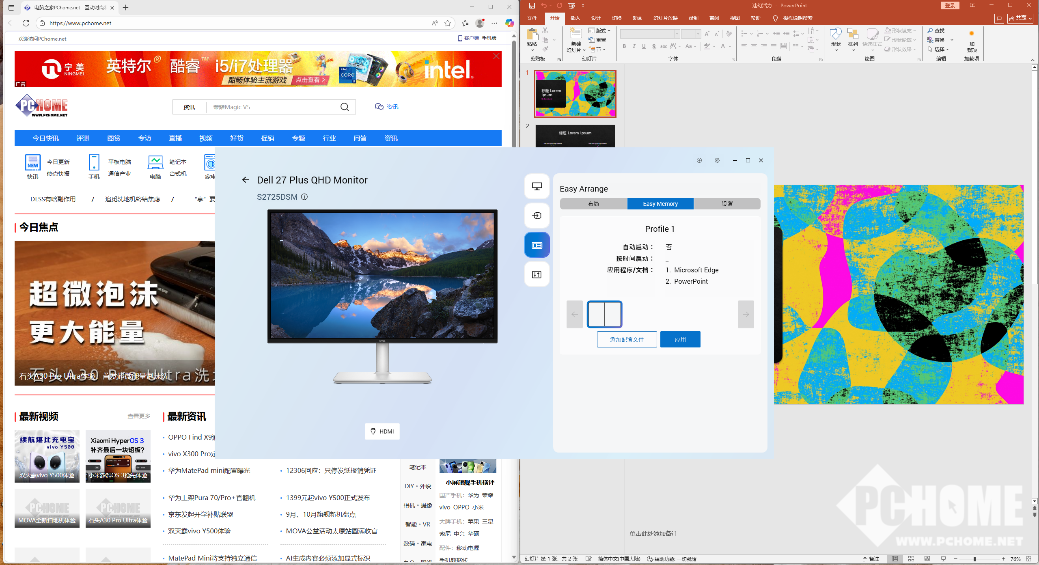Switch to third Easy Arrange tab
Image resolution: width=1039 pixels, height=565 pixels.
[x=727, y=204]
